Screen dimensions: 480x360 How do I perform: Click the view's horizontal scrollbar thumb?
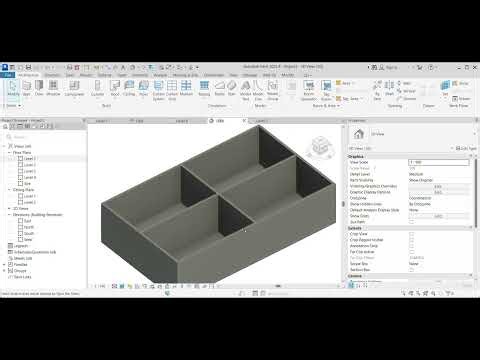pos(278,286)
